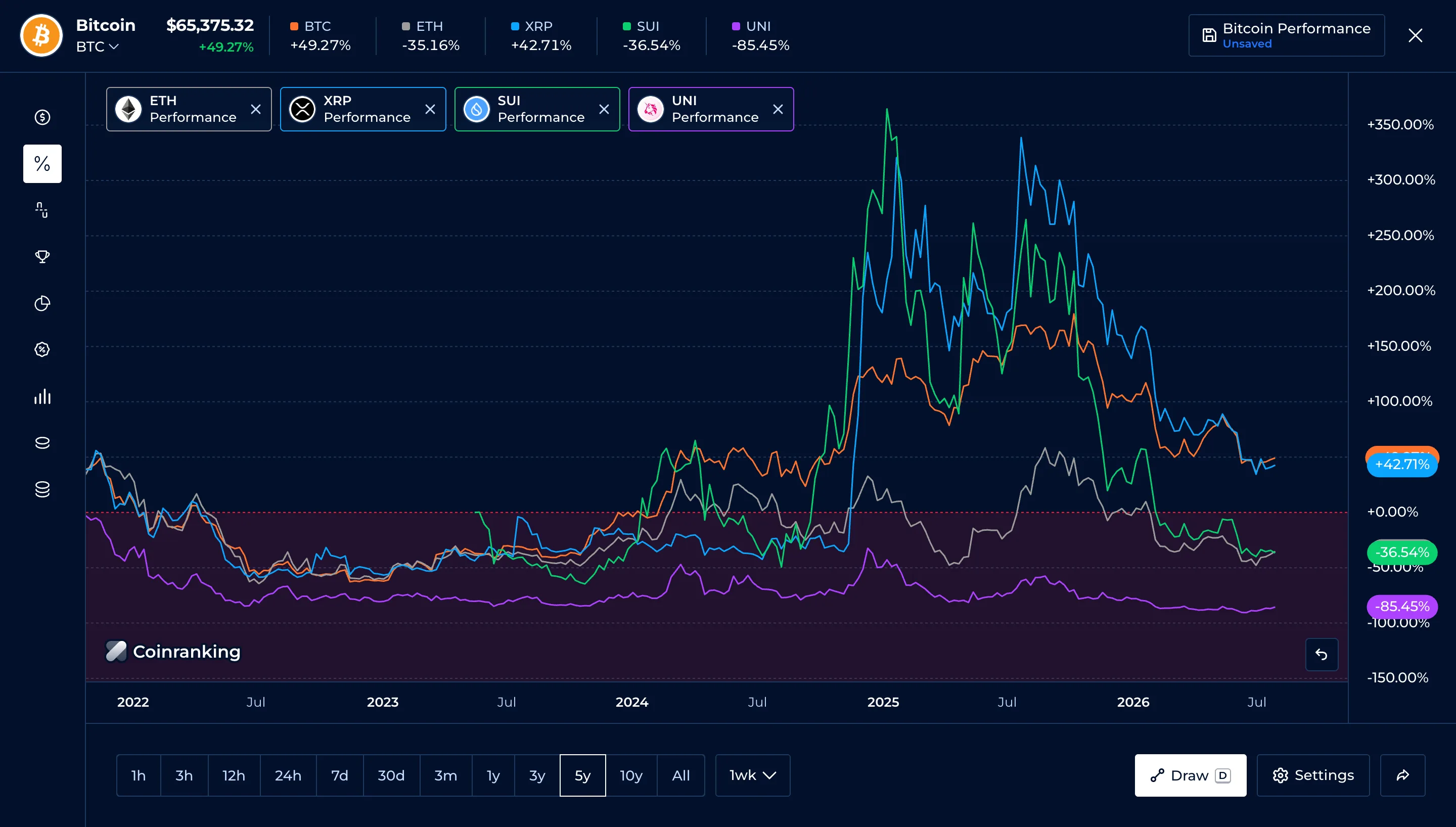
Task: Click the share arrow icon
Action: 1402,775
